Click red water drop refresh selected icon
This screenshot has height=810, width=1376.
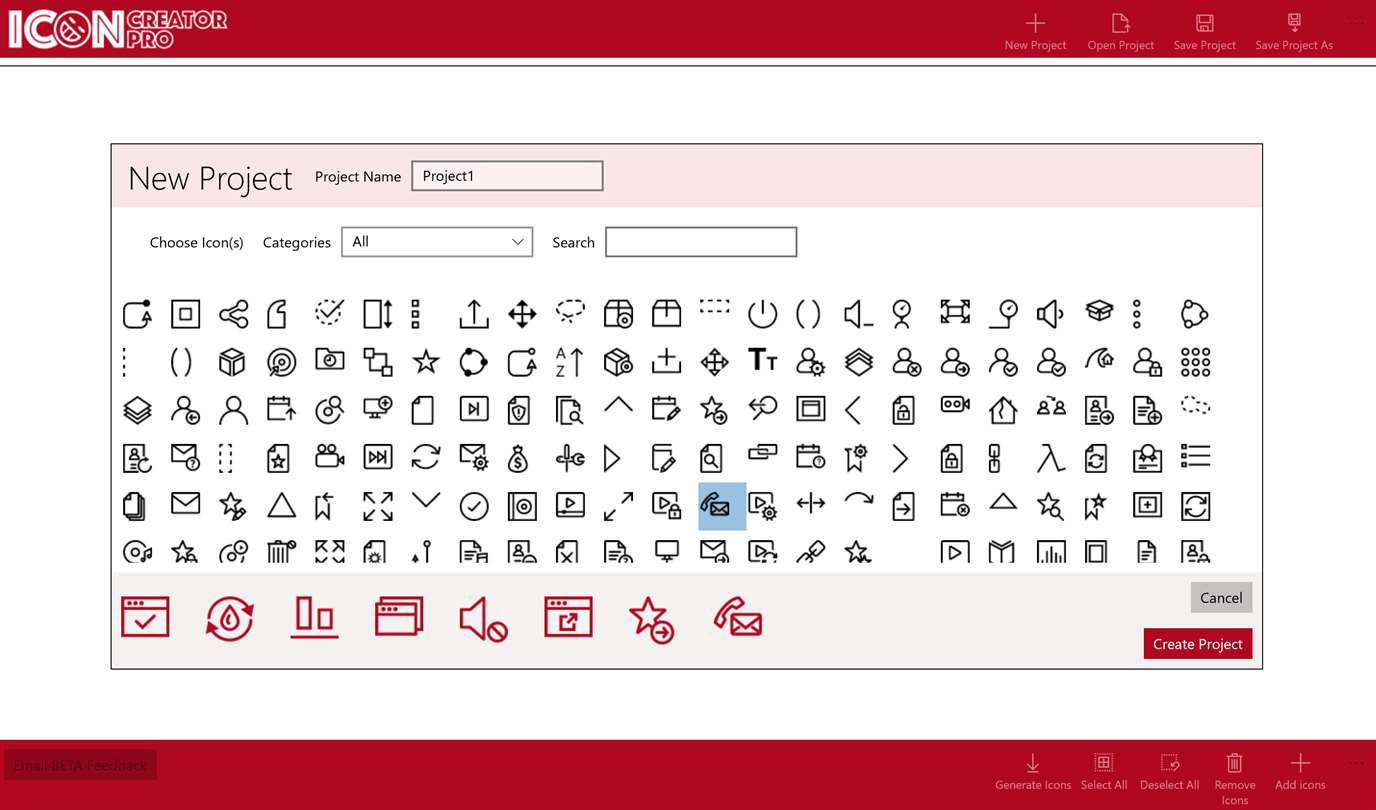click(230, 618)
